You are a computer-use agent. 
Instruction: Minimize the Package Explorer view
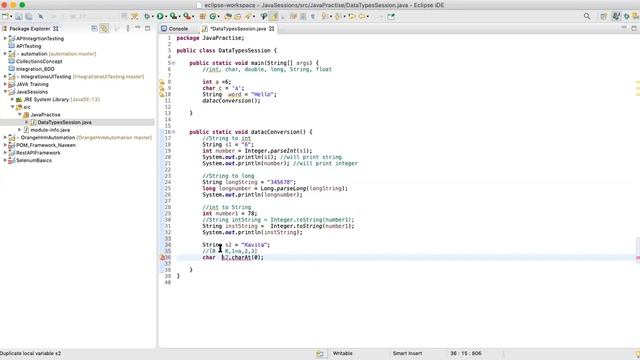(x=138, y=28)
